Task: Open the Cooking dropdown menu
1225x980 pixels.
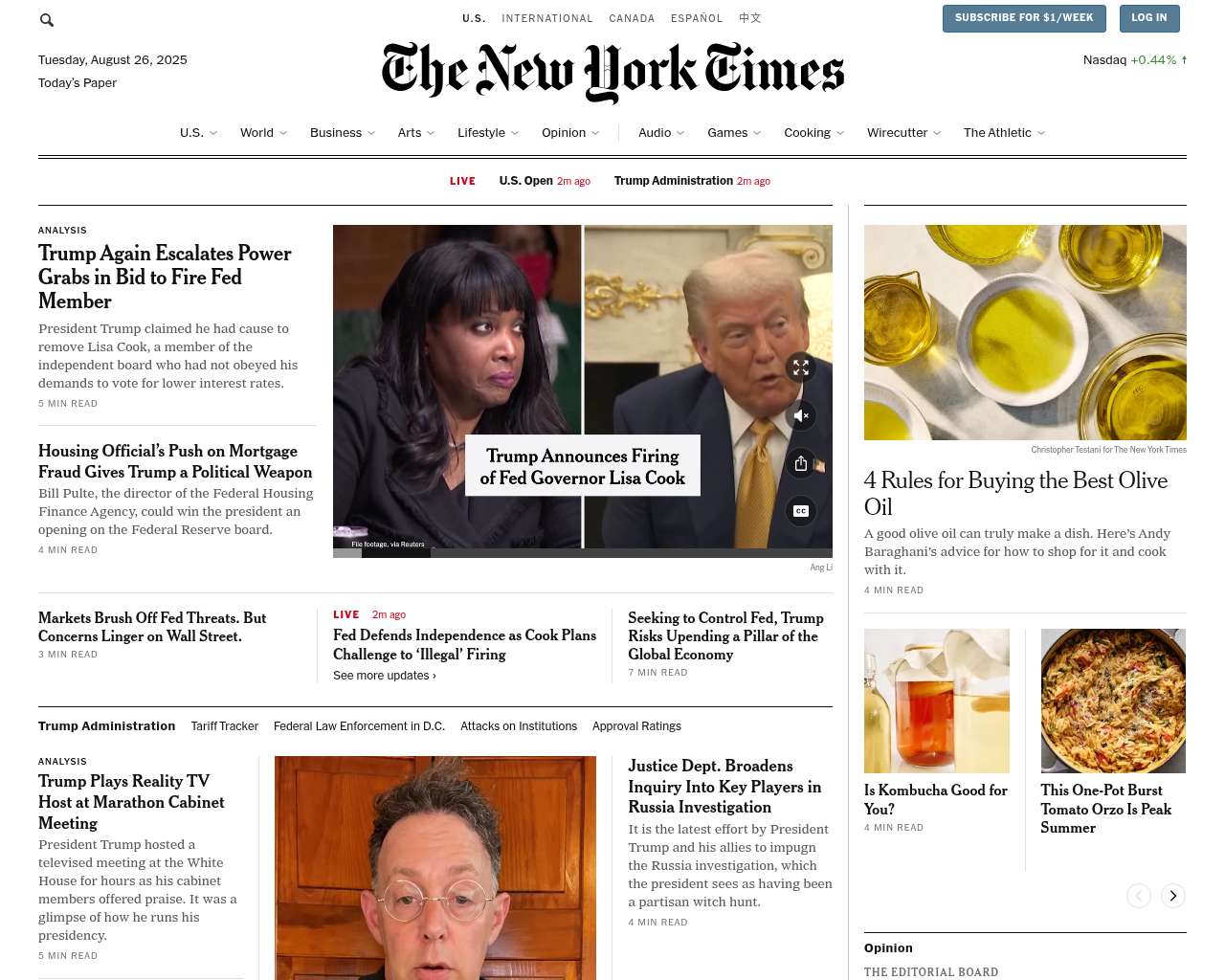Action: tap(840, 133)
